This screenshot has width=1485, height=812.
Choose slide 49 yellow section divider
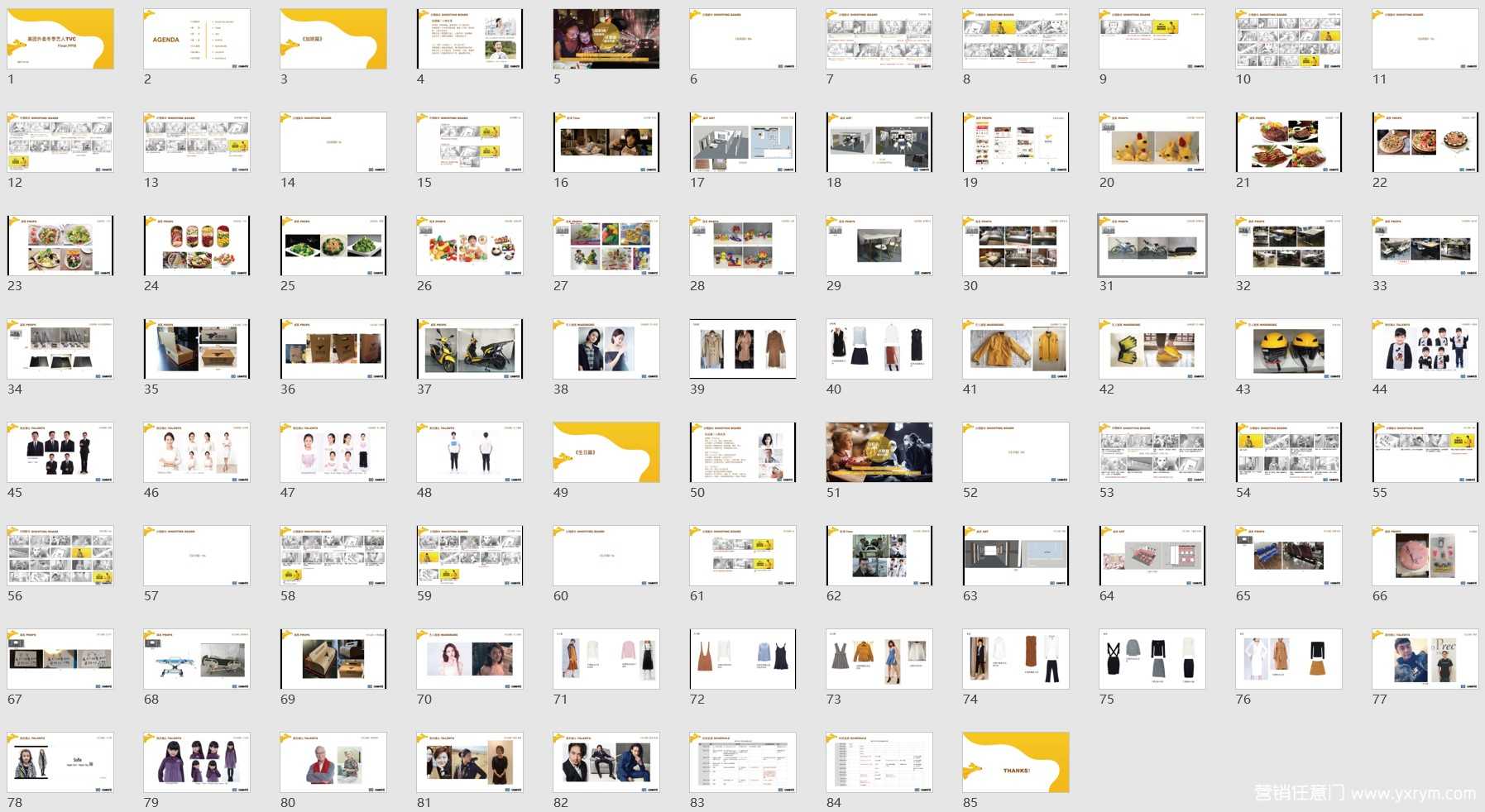click(606, 452)
